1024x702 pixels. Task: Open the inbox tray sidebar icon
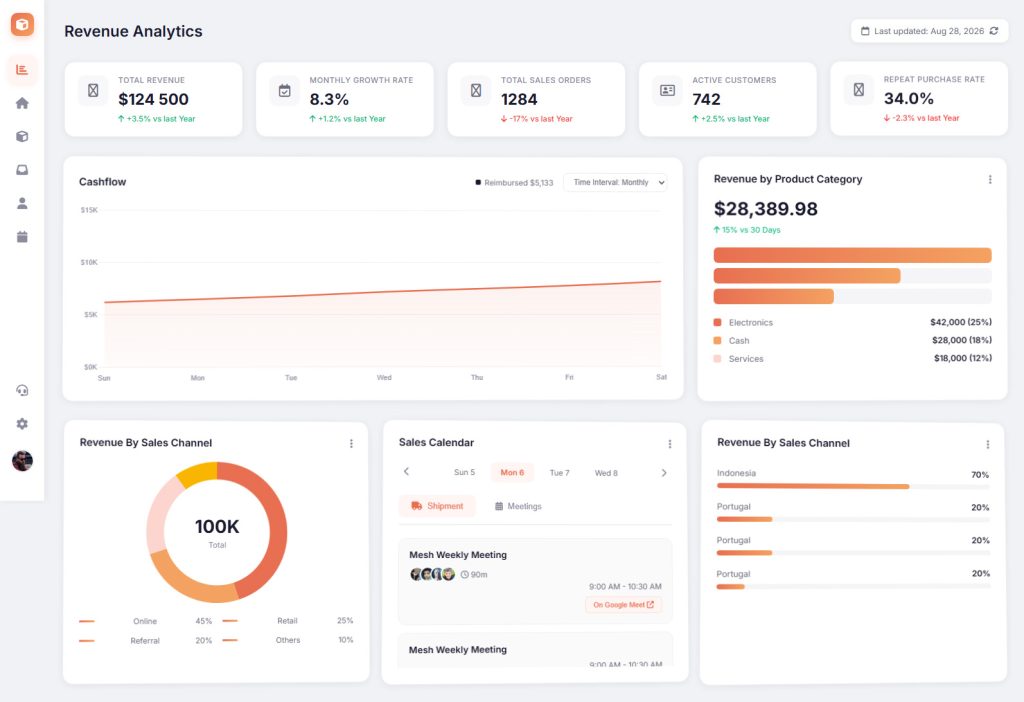point(22,170)
